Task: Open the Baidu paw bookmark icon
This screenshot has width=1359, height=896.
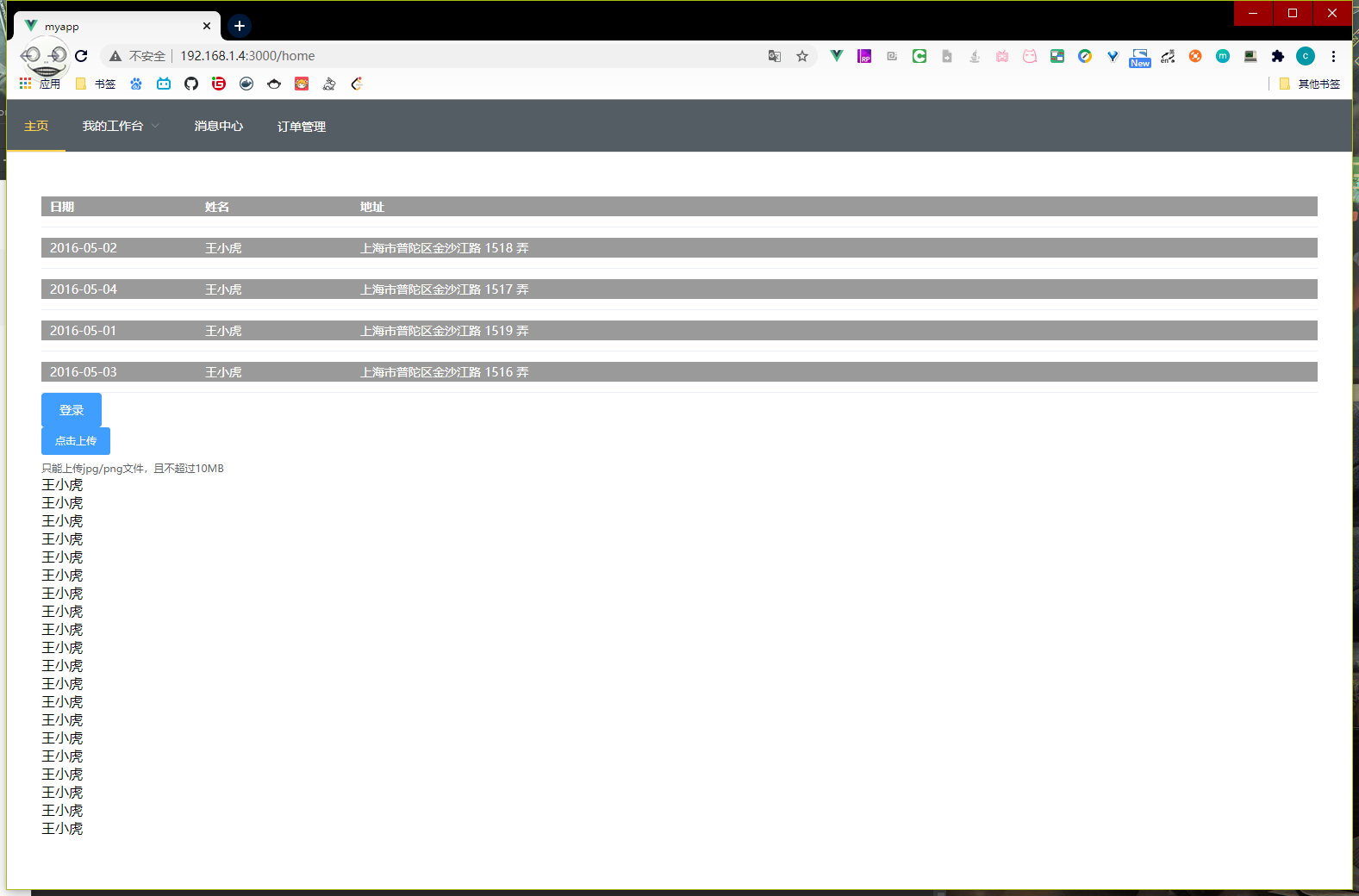Action: click(136, 84)
